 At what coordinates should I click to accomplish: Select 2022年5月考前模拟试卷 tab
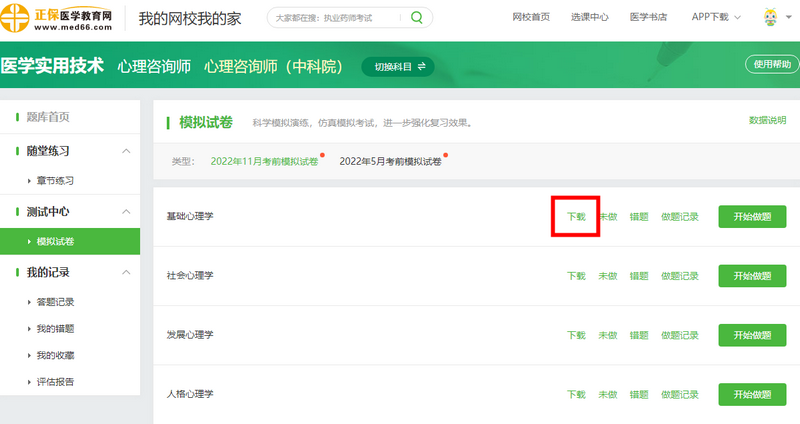click(391, 161)
